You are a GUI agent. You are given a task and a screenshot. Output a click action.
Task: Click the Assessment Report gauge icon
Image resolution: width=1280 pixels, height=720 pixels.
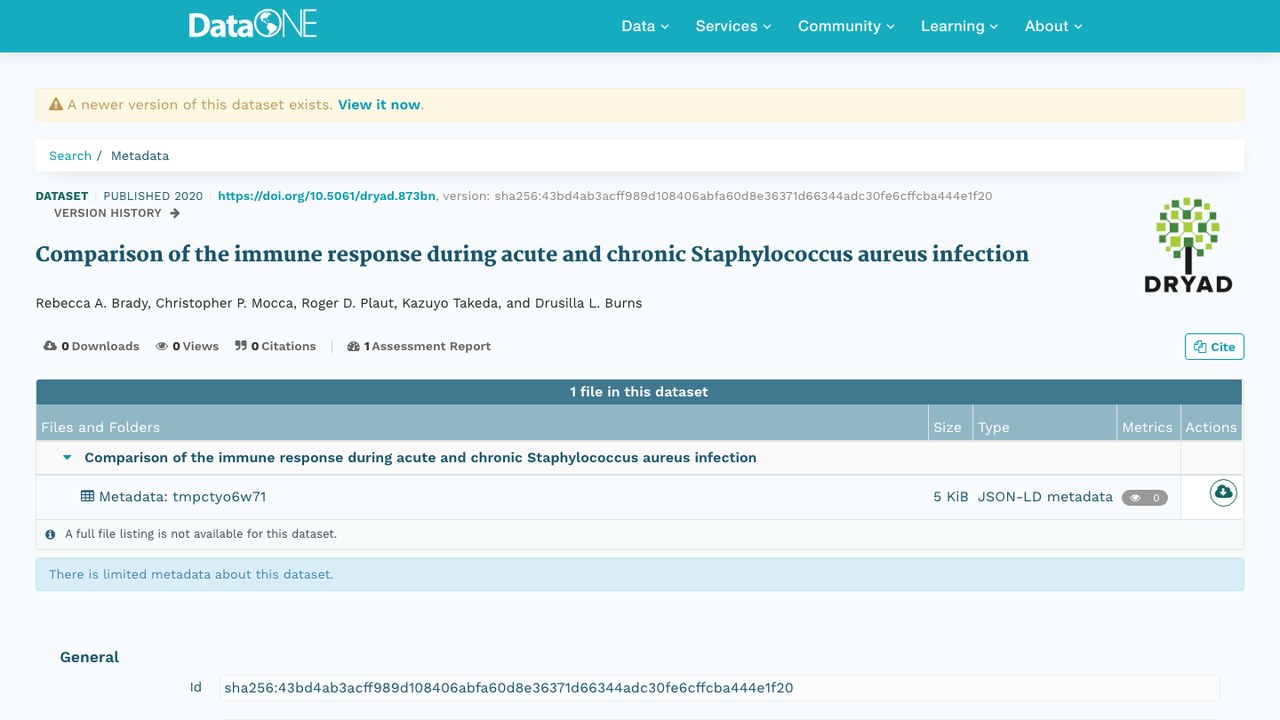click(353, 346)
